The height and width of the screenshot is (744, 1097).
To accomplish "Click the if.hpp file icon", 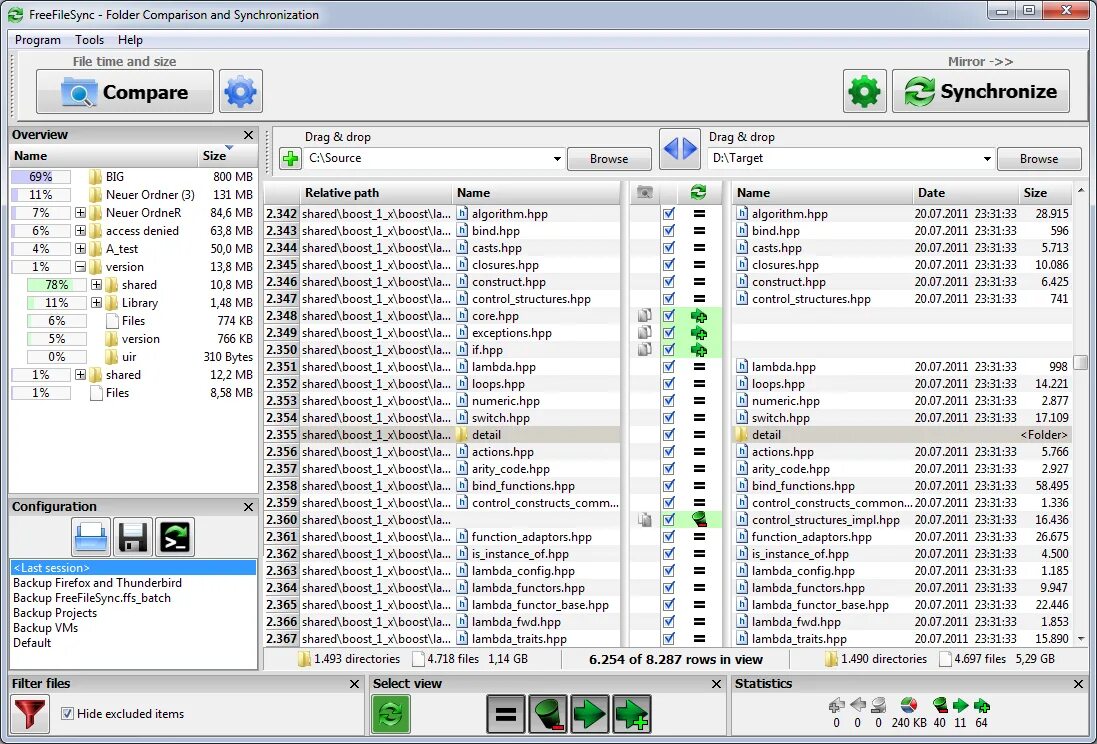I will point(462,350).
